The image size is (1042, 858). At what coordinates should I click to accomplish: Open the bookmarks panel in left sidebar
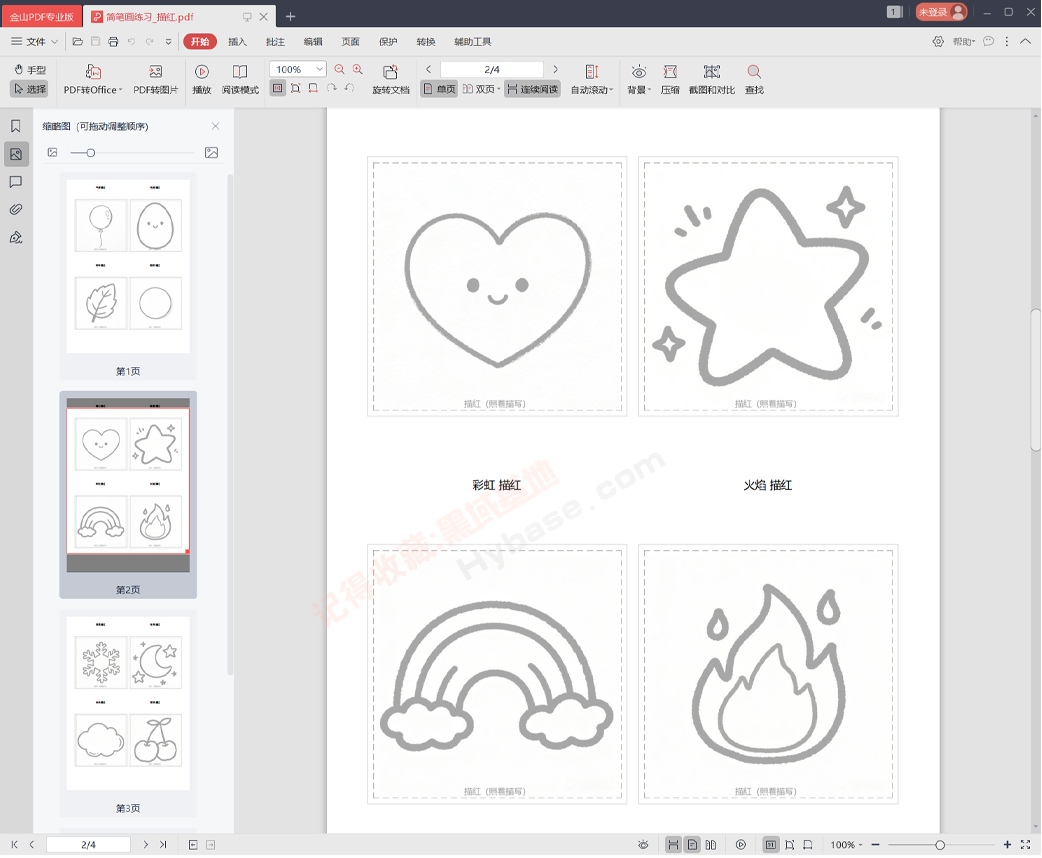point(16,126)
